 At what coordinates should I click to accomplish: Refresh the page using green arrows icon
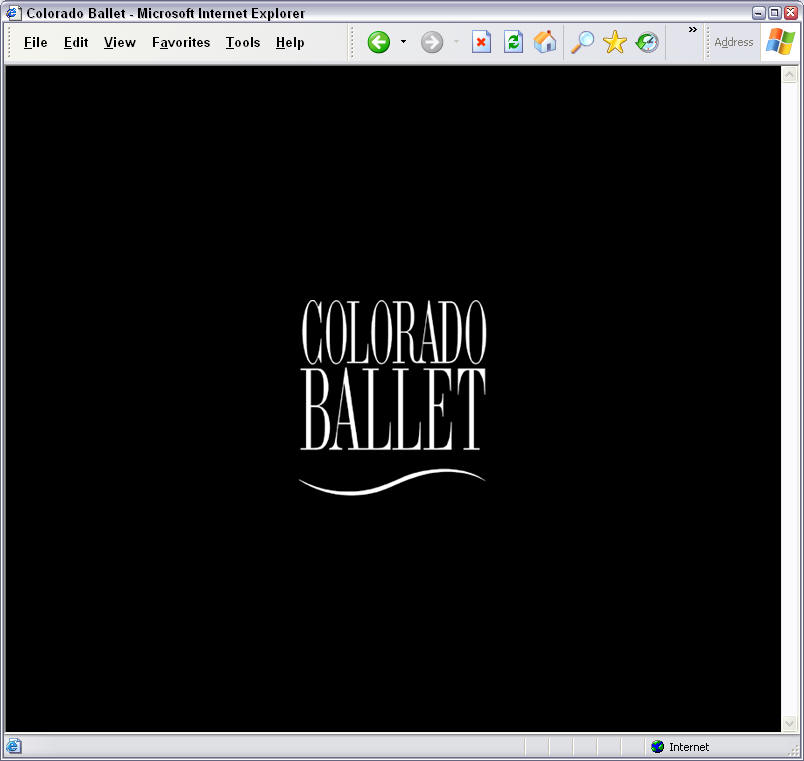[x=513, y=42]
